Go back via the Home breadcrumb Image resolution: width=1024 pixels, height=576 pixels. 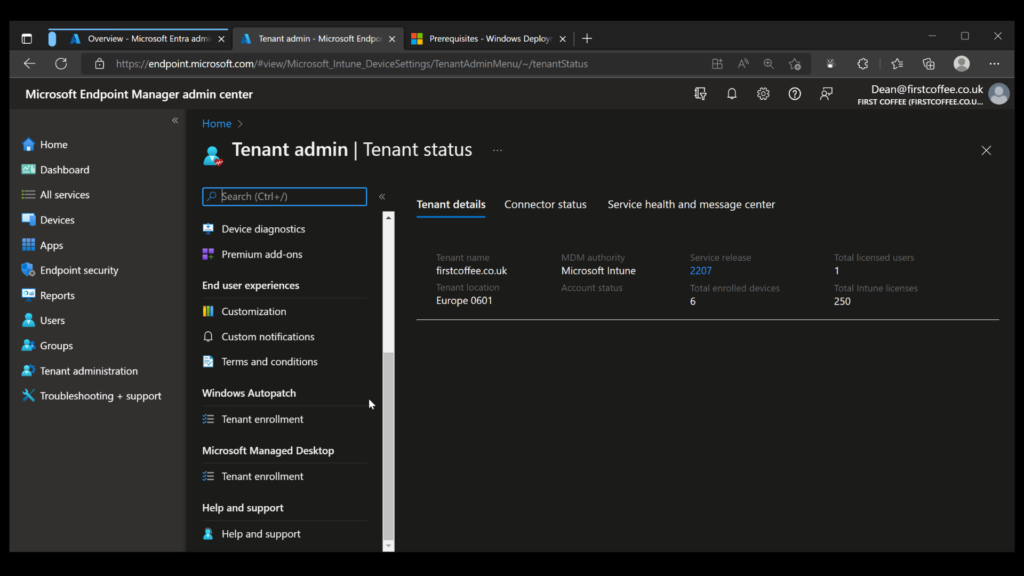coord(217,123)
